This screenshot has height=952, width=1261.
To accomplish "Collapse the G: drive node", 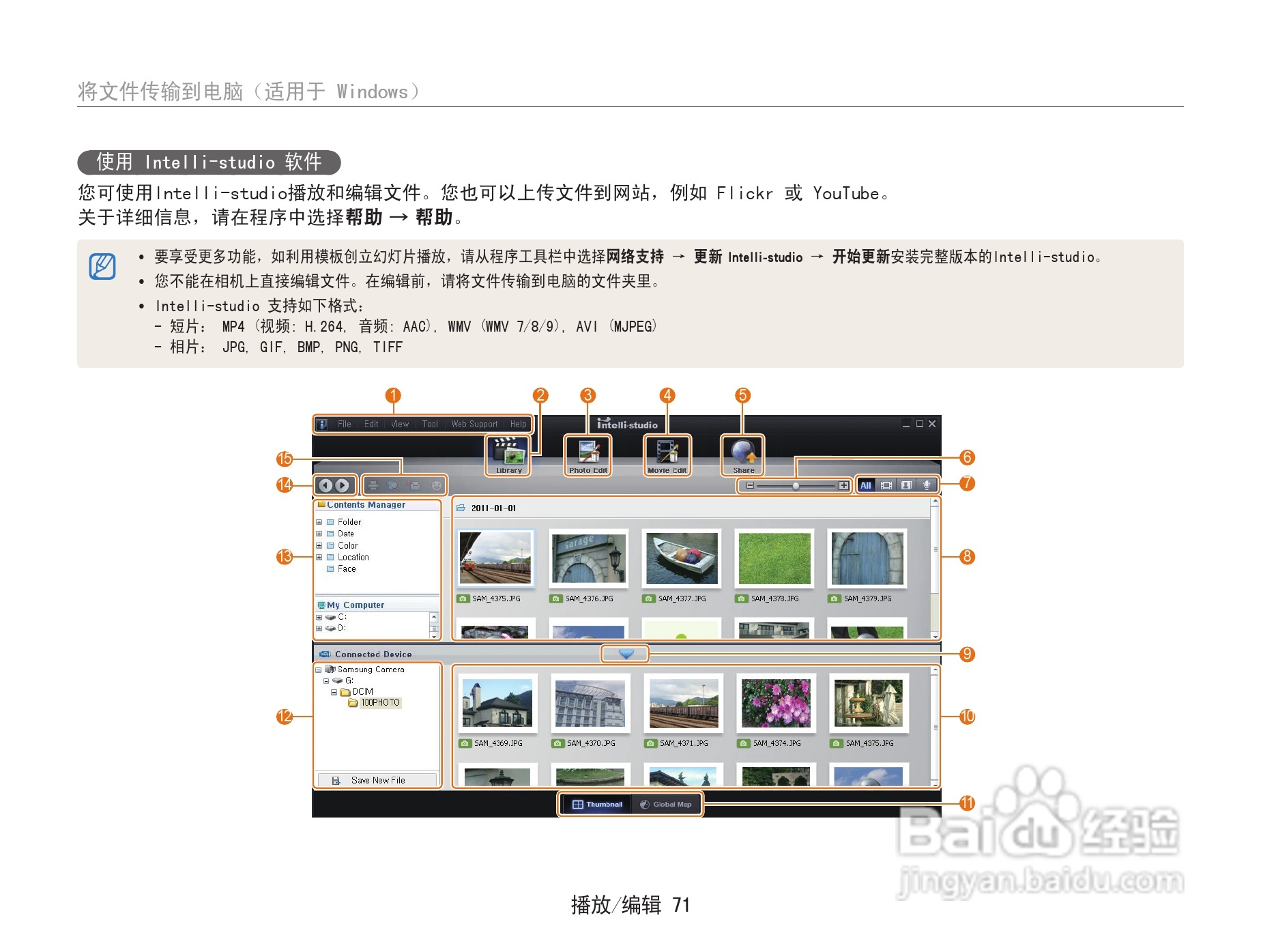I will click(x=326, y=681).
